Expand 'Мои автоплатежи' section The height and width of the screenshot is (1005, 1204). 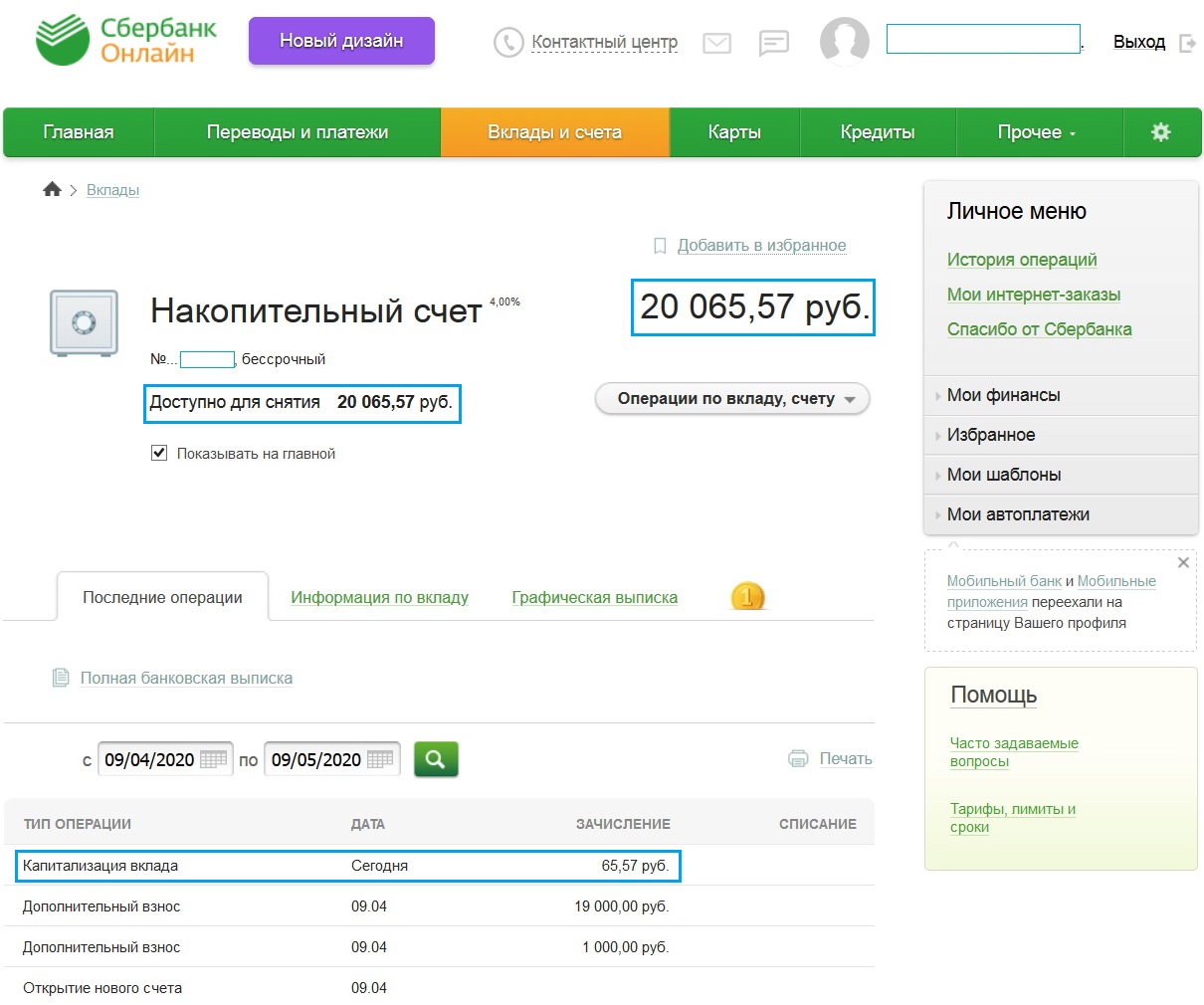coord(1017,514)
